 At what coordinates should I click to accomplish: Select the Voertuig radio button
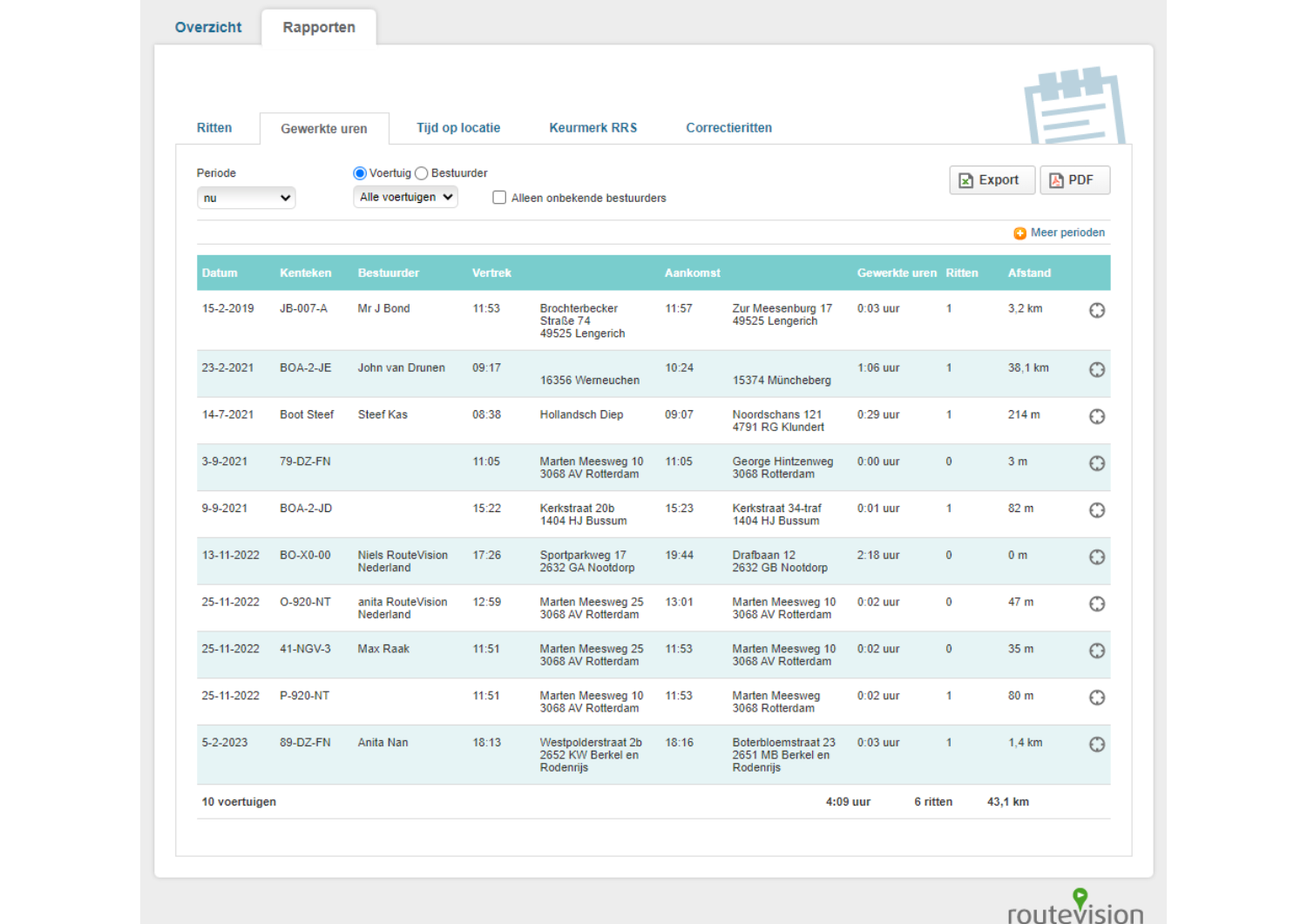click(x=360, y=173)
